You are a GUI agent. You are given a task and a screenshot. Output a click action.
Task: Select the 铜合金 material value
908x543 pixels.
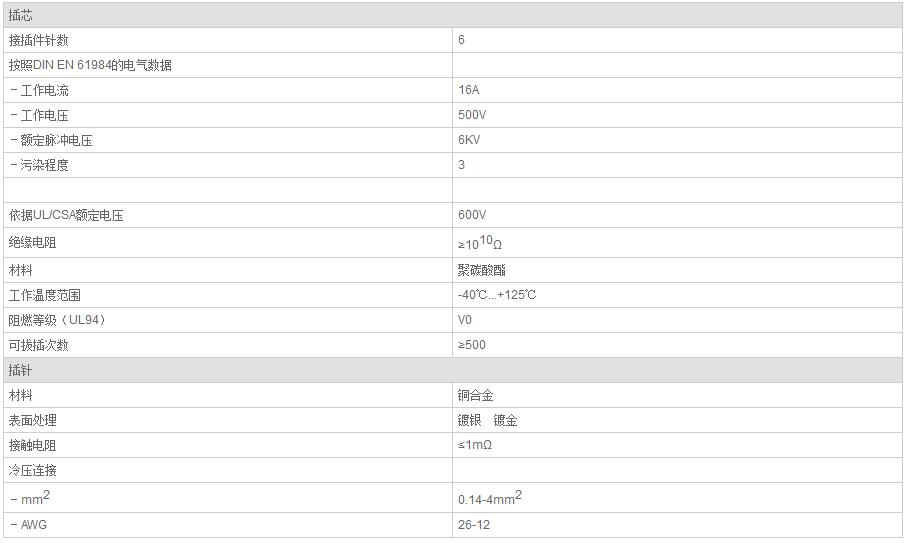(x=476, y=395)
